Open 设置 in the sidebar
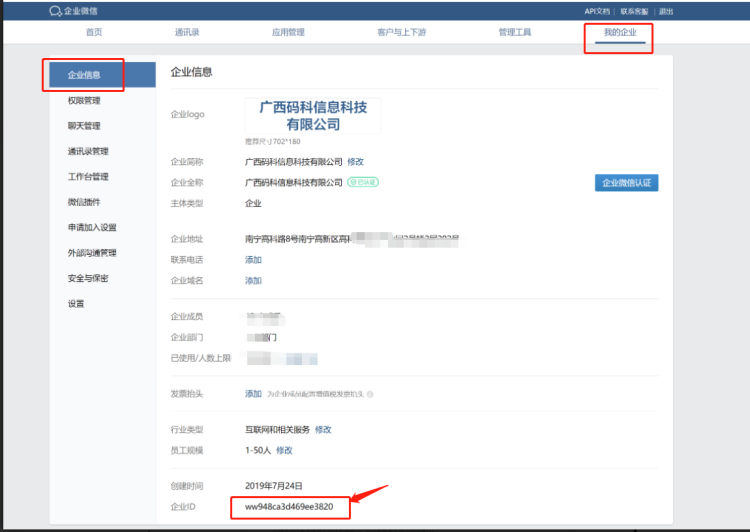The height and width of the screenshot is (532, 750). (x=76, y=303)
